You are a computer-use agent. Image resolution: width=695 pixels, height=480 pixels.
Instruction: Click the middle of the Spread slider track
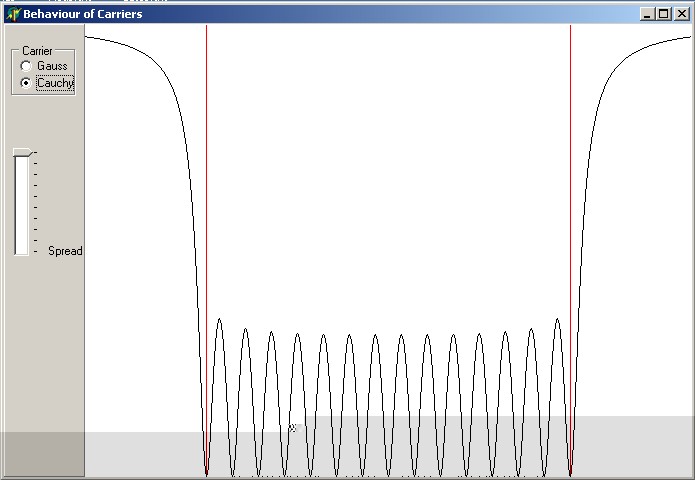(21, 205)
